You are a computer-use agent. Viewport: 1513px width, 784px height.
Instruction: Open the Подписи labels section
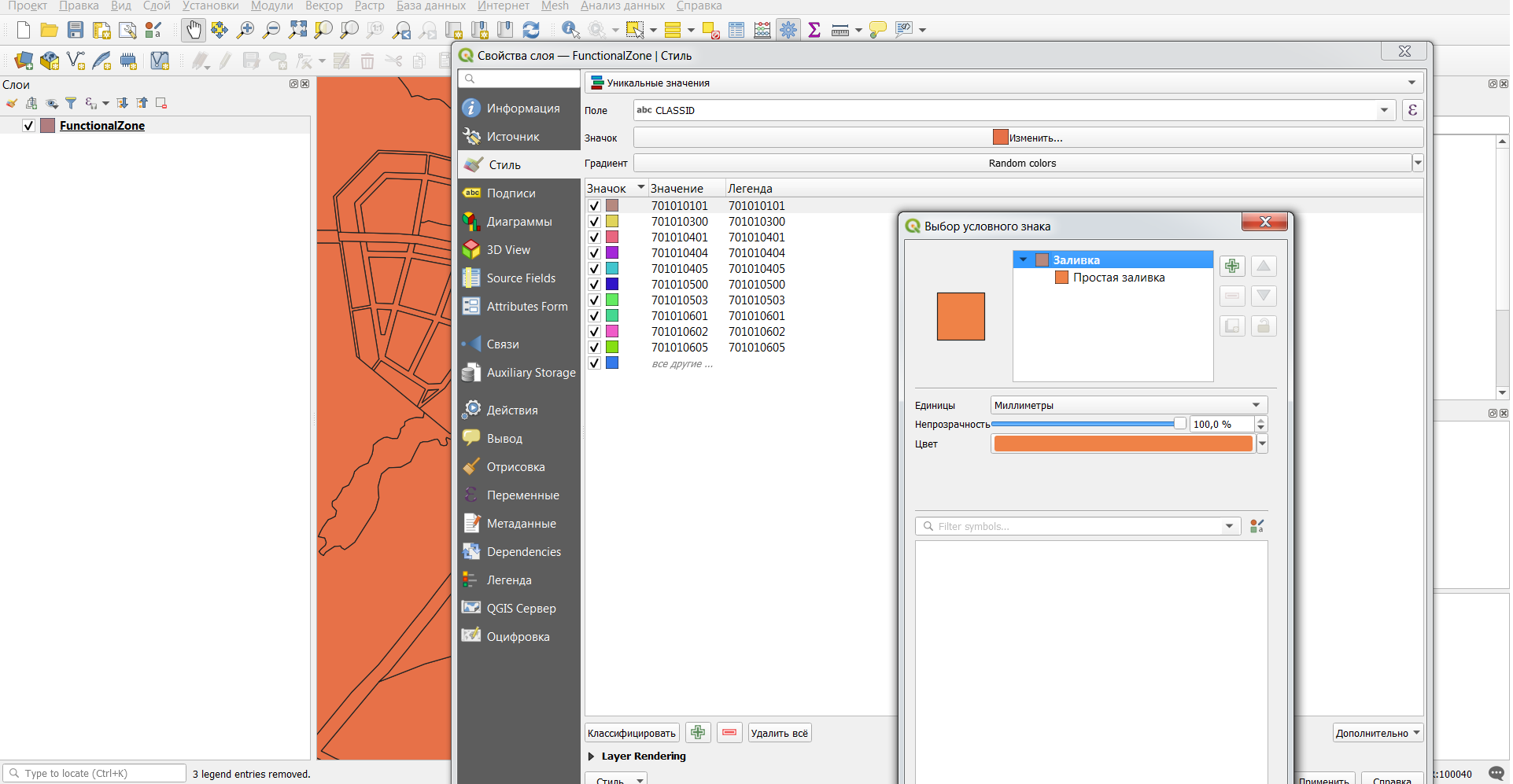point(511,193)
